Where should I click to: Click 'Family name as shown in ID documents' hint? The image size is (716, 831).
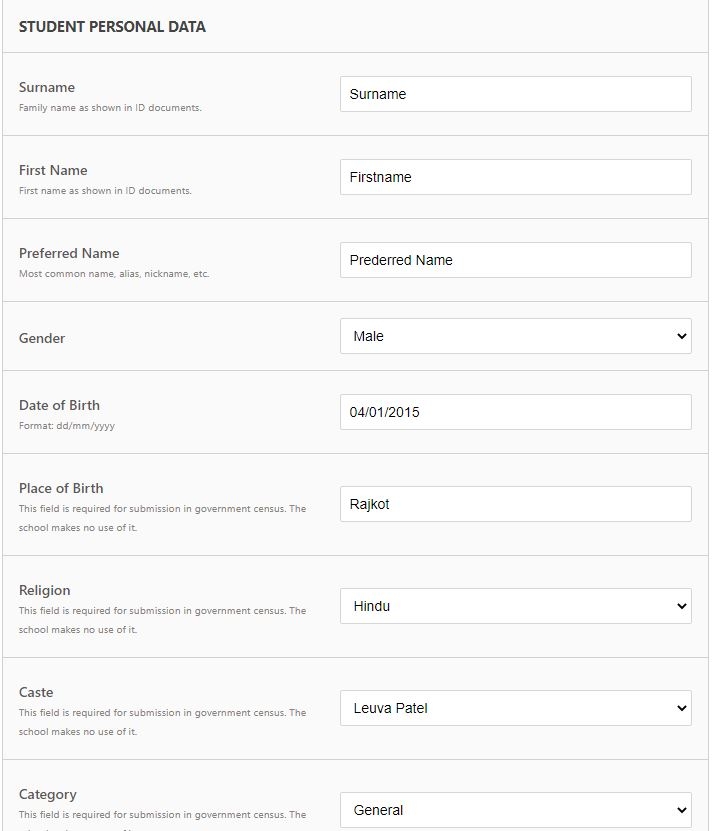pos(110,108)
